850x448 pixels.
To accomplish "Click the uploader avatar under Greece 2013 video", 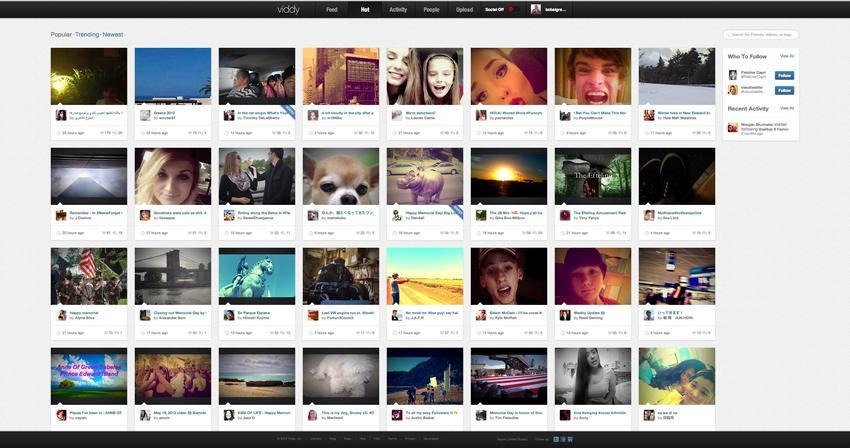I will (145, 115).
